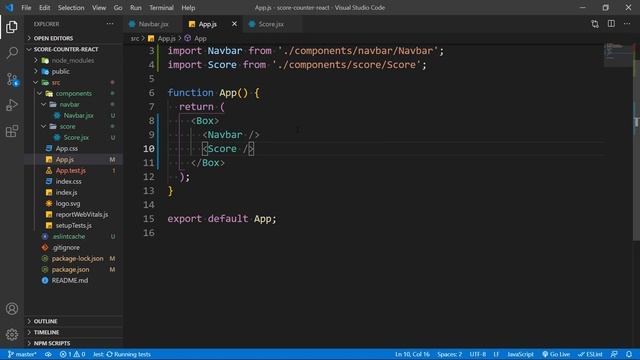Image resolution: width=640 pixels, height=360 pixels.
Task: Open the Search view in activity bar
Action: click(12, 53)
